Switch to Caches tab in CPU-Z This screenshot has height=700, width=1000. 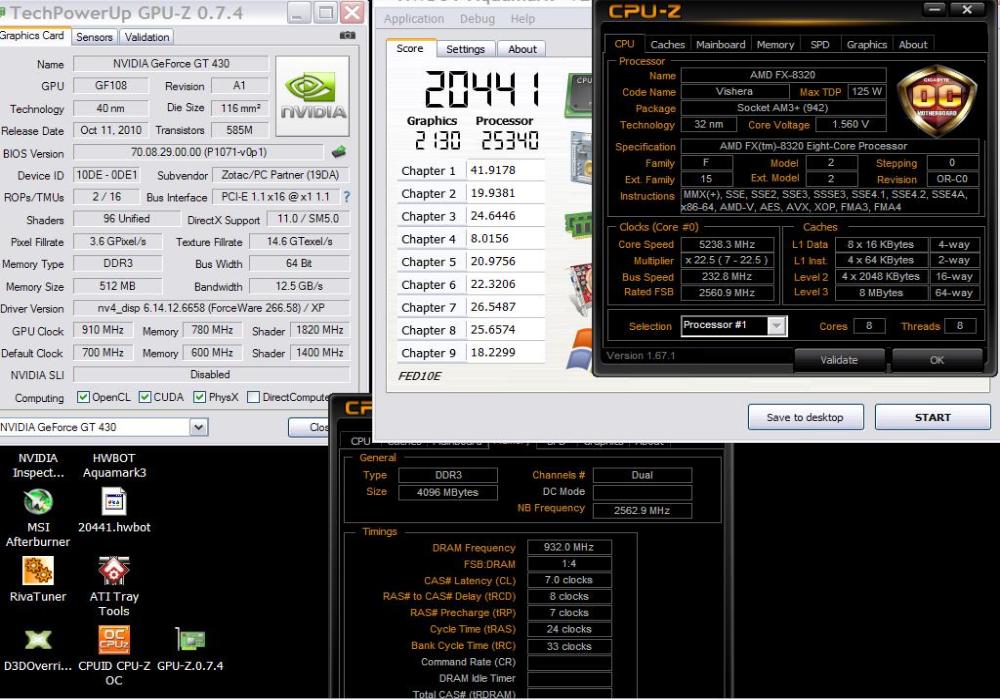(667, 45)
